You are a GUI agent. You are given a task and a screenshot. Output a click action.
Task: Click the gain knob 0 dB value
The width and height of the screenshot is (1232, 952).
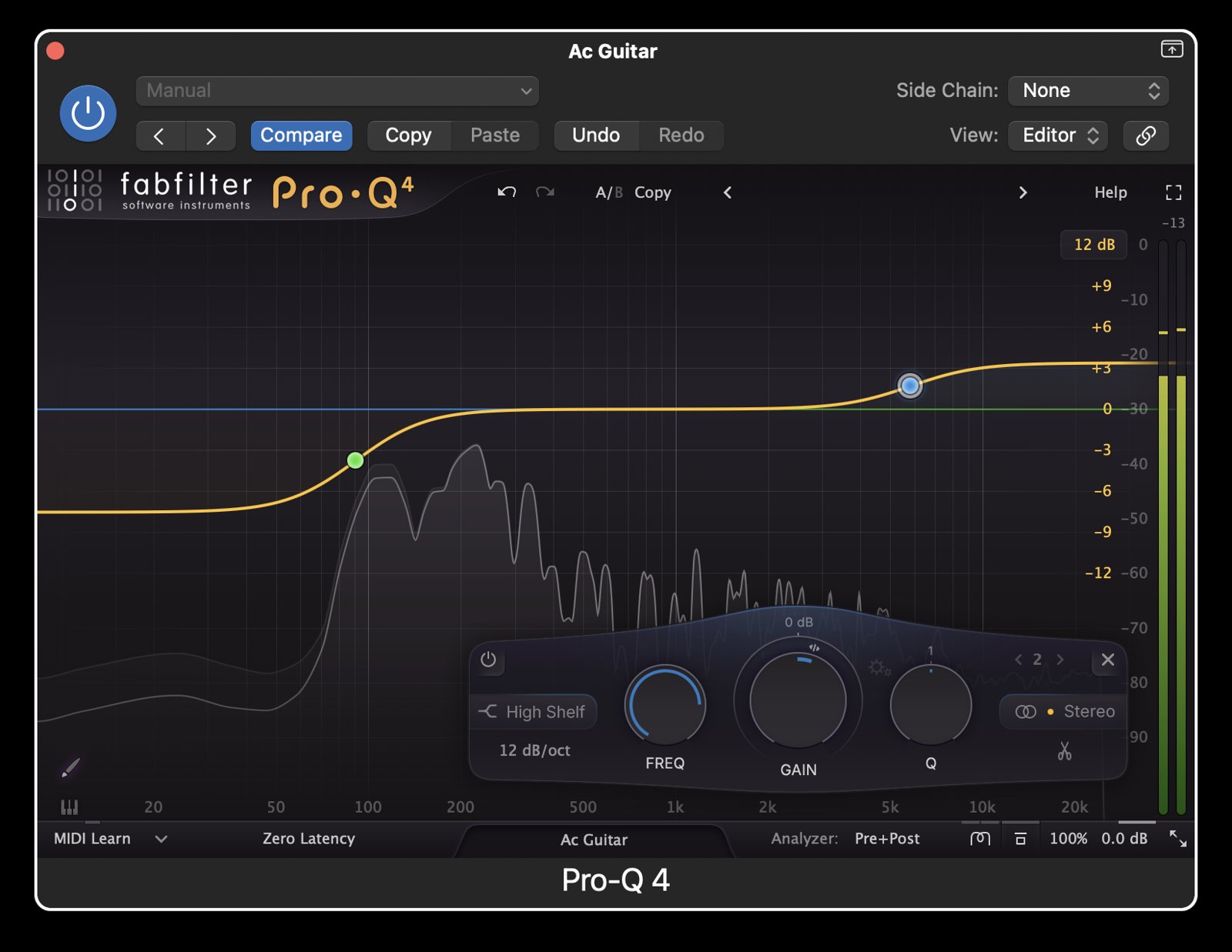pos(798,622)
